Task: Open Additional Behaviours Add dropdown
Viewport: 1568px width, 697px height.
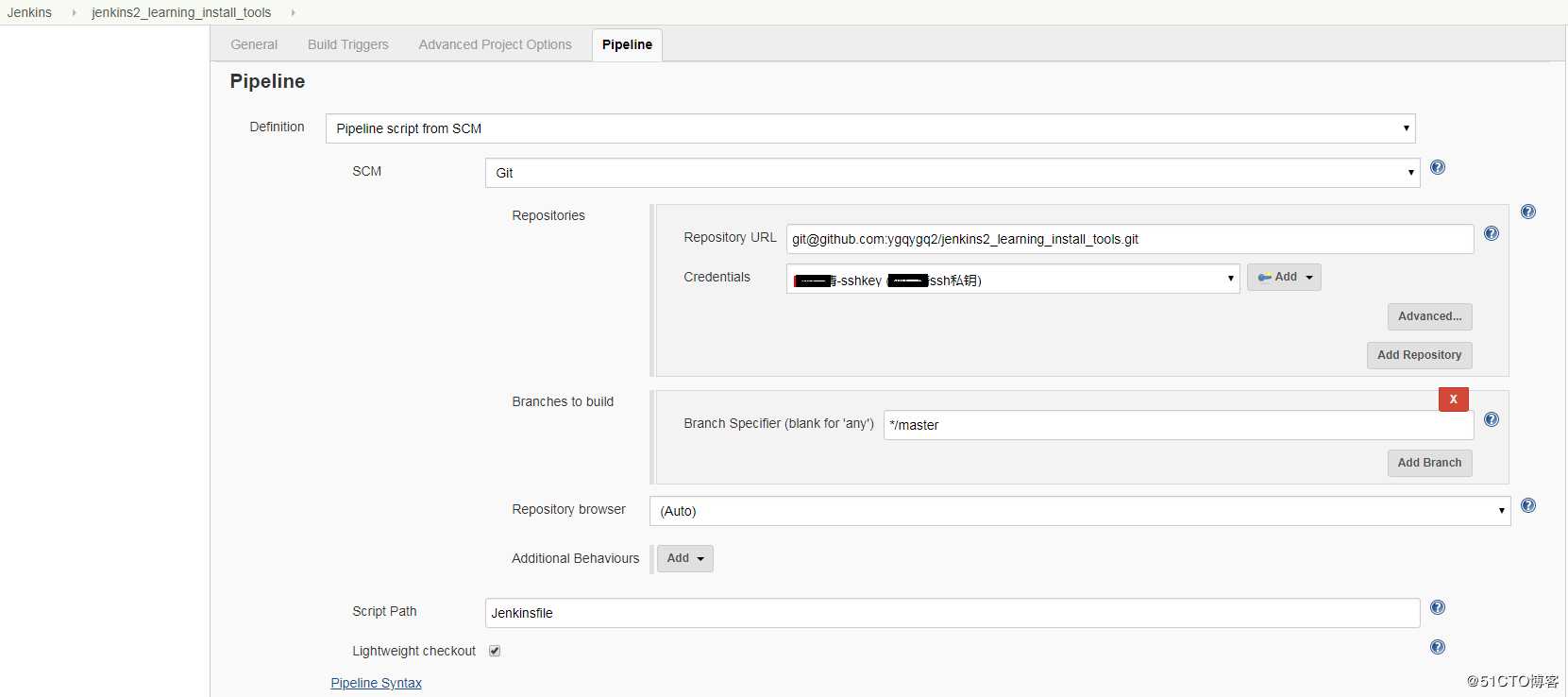Action: 685,558
